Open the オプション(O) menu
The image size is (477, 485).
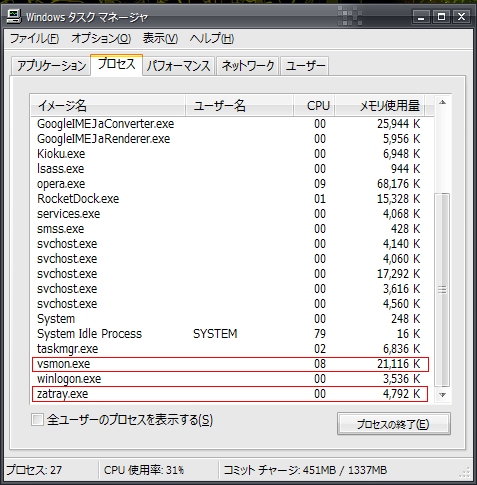101,39
